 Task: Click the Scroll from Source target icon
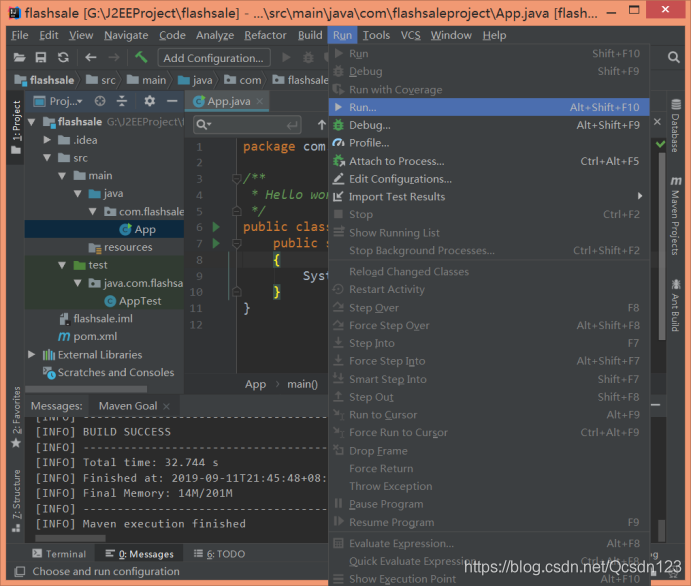coord(100,101)
